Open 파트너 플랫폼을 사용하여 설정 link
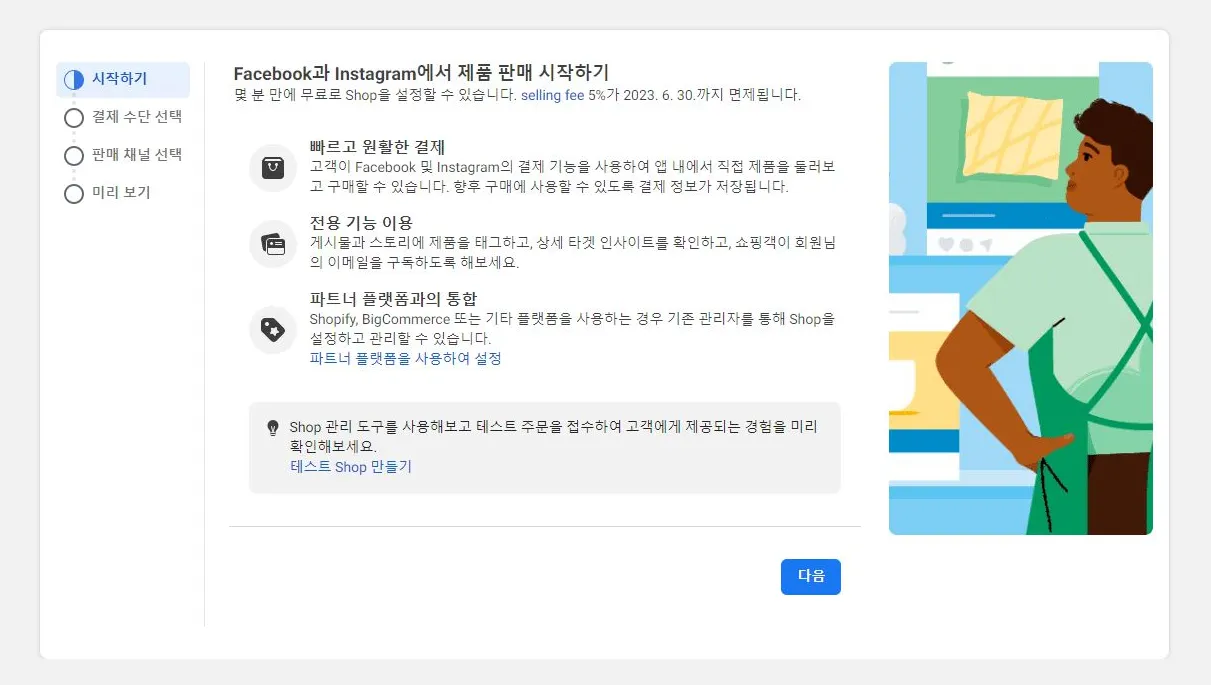Image resolution: width=1211 pixels, height=685 pixels. 406,358
